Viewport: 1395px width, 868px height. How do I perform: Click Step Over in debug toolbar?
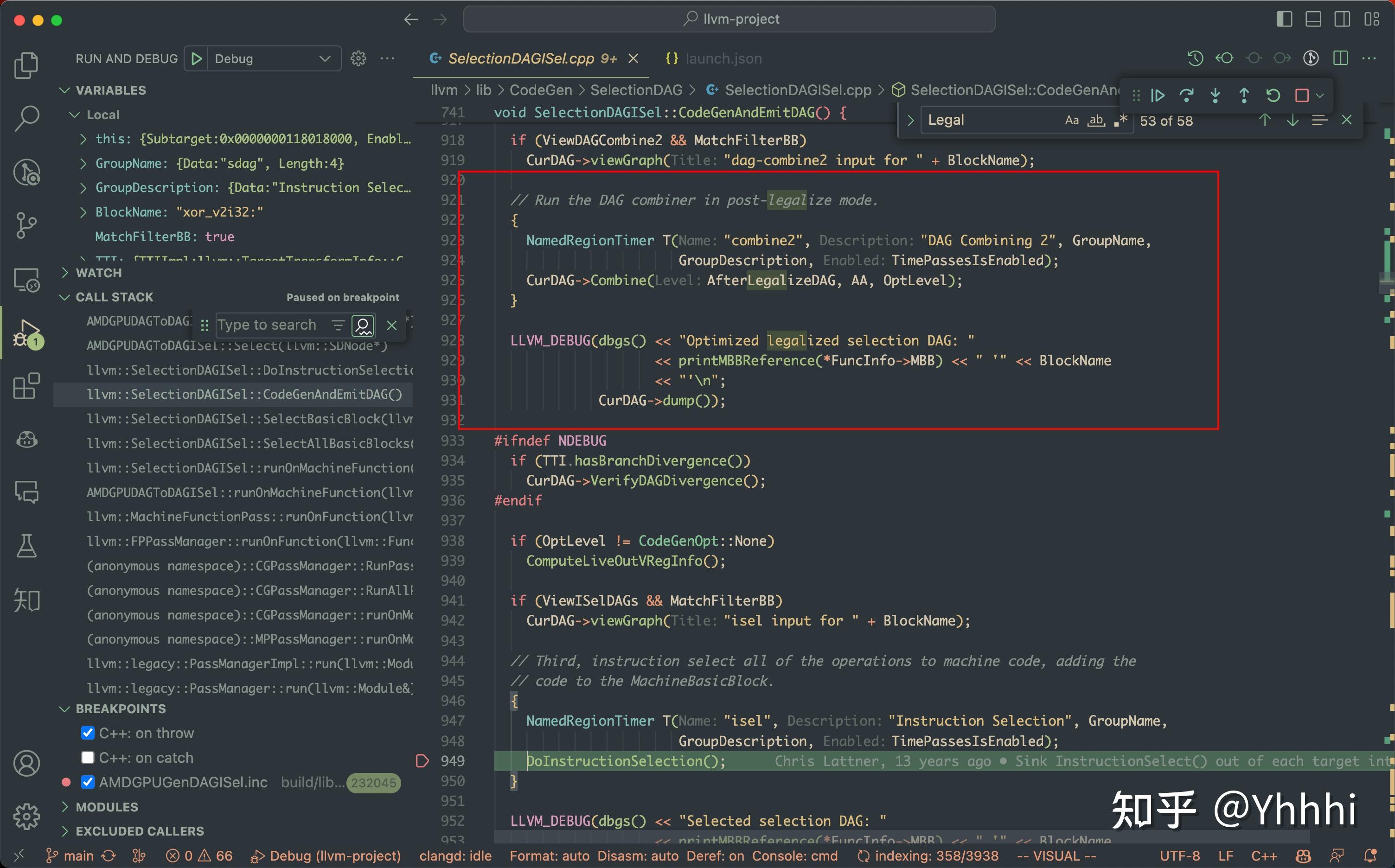coord(1186,96)
